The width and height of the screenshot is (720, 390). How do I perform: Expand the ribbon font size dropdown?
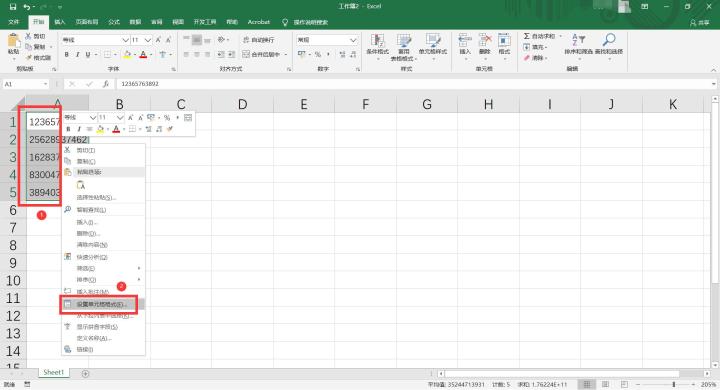pos(147,40)
